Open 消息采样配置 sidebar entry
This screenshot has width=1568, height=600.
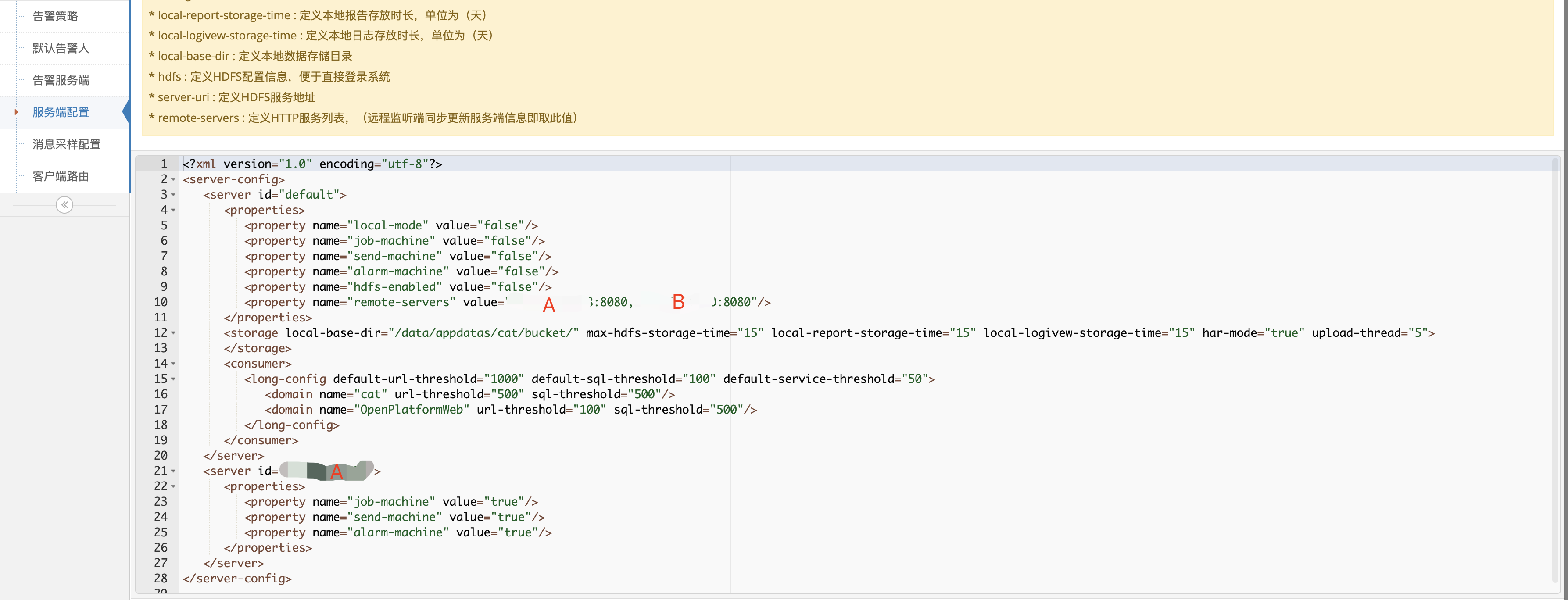(x=66, y=144)
